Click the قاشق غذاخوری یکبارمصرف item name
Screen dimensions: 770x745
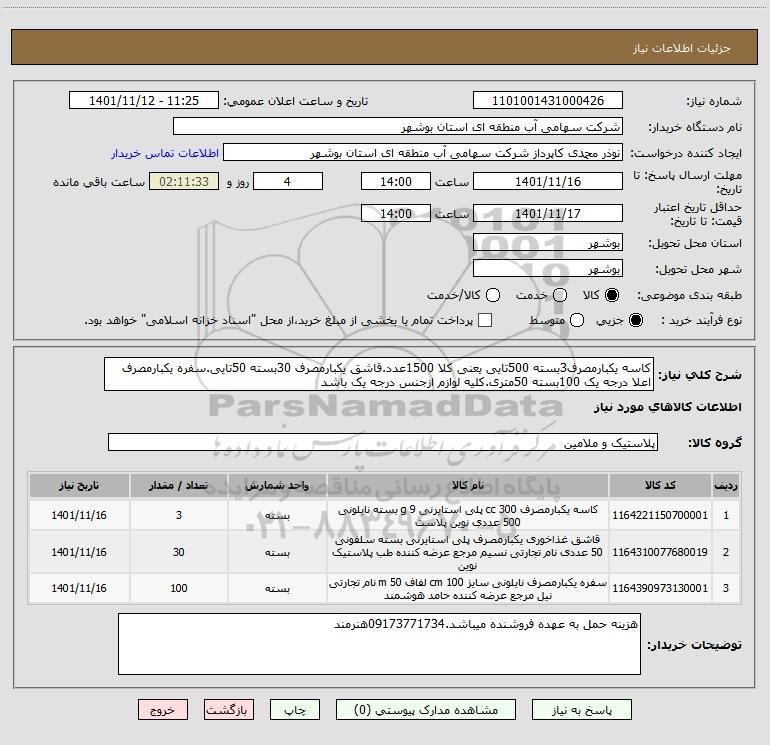(x=468, y=552)
